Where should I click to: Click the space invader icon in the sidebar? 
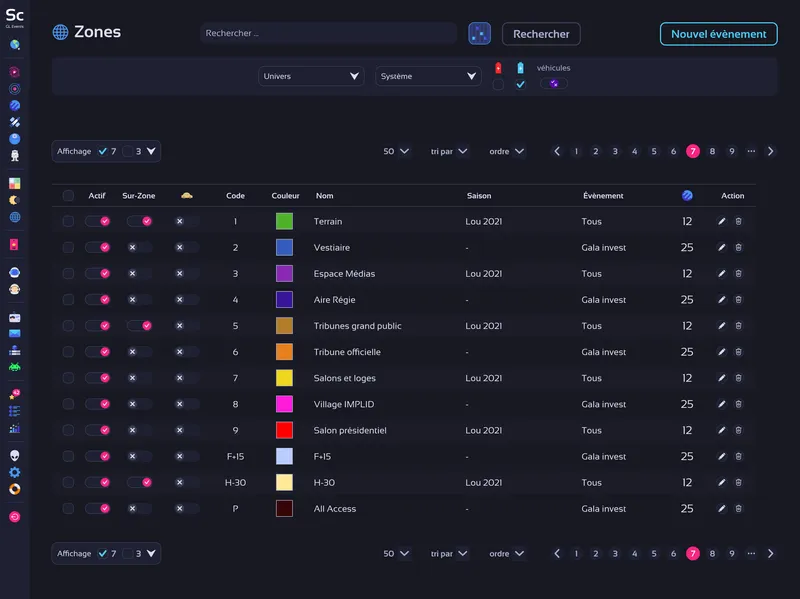(x=15, y=367)
